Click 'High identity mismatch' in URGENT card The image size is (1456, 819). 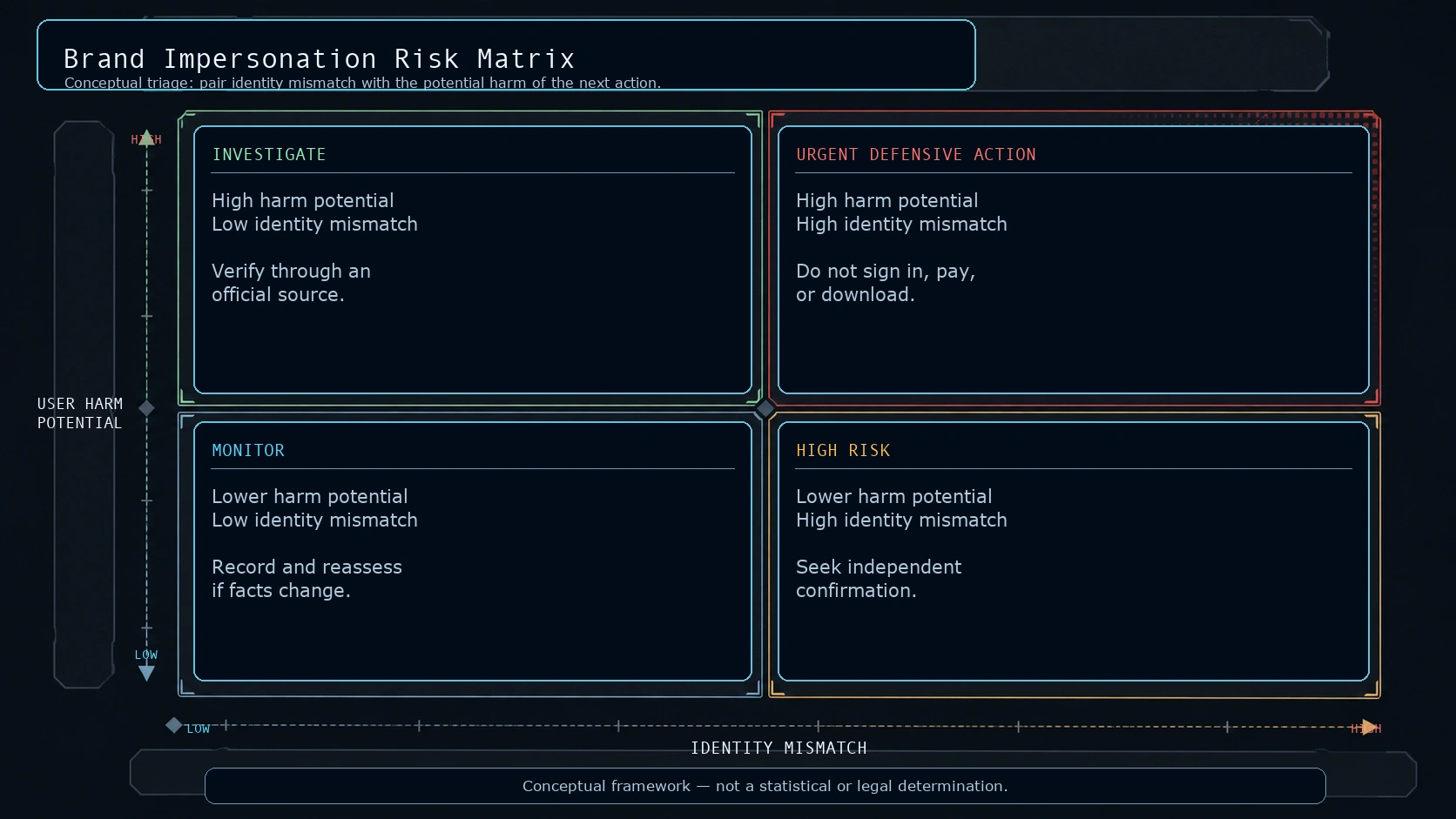click(x=901, y=225)
